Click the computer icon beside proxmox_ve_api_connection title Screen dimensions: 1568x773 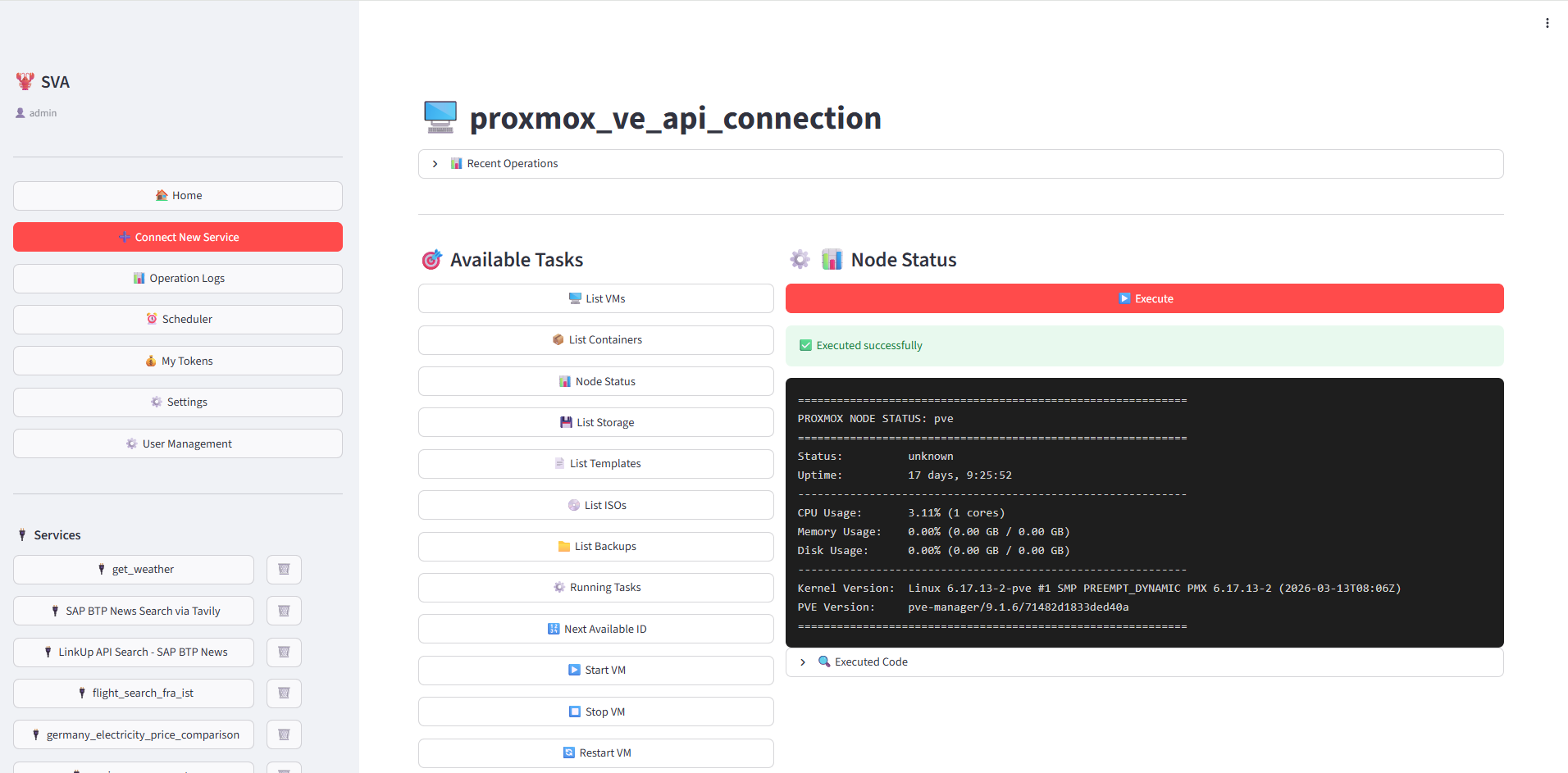click(440, 117)
